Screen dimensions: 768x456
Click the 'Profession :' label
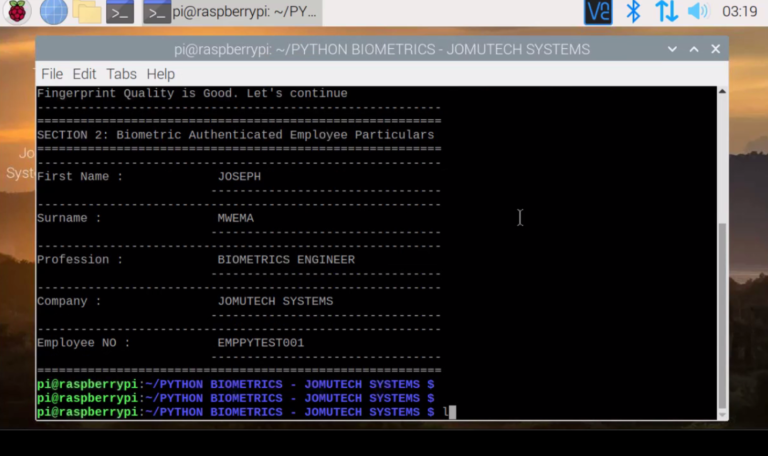(x=80, y=260)
